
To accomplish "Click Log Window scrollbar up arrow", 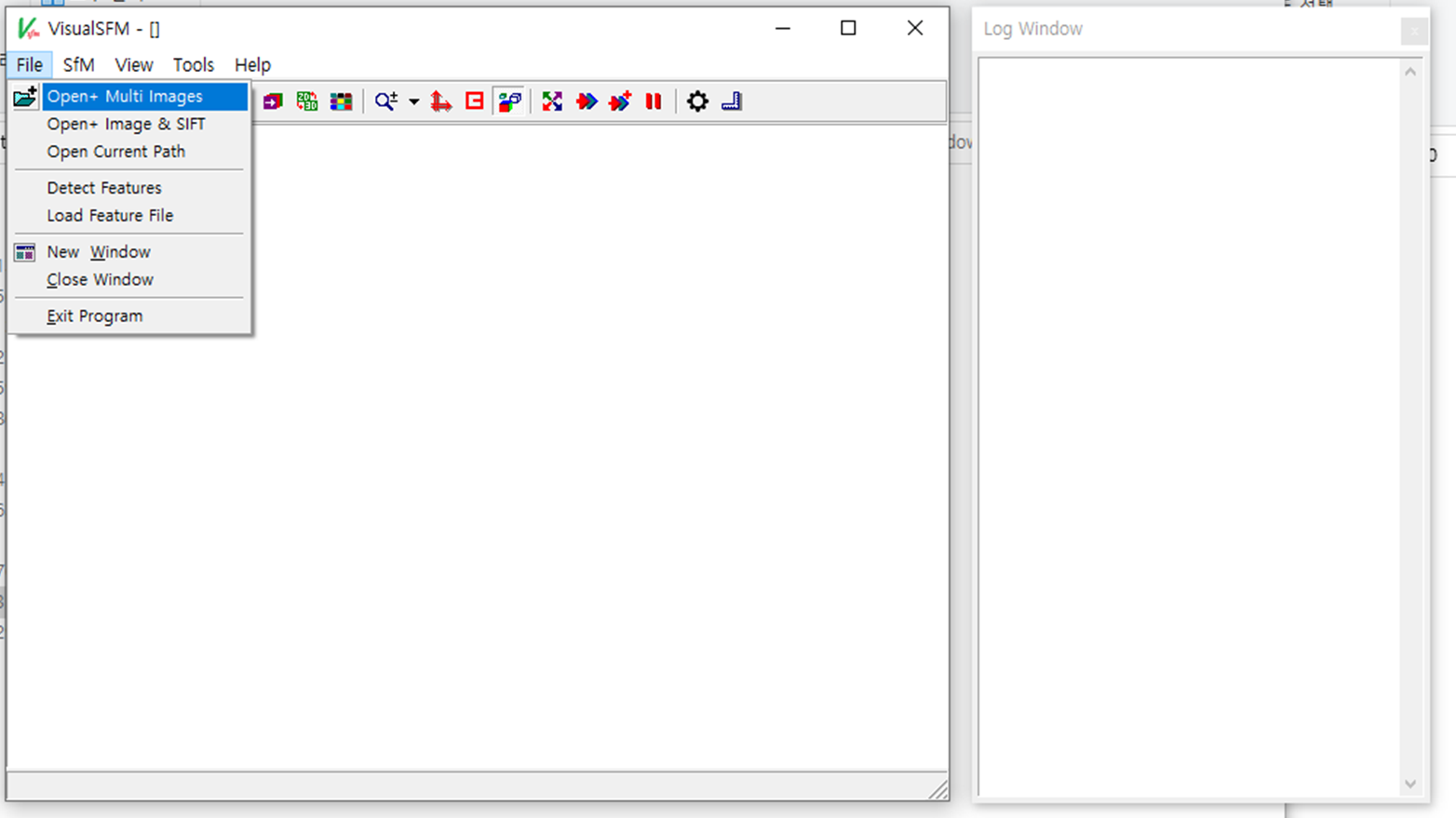I will pos(1410,72).
